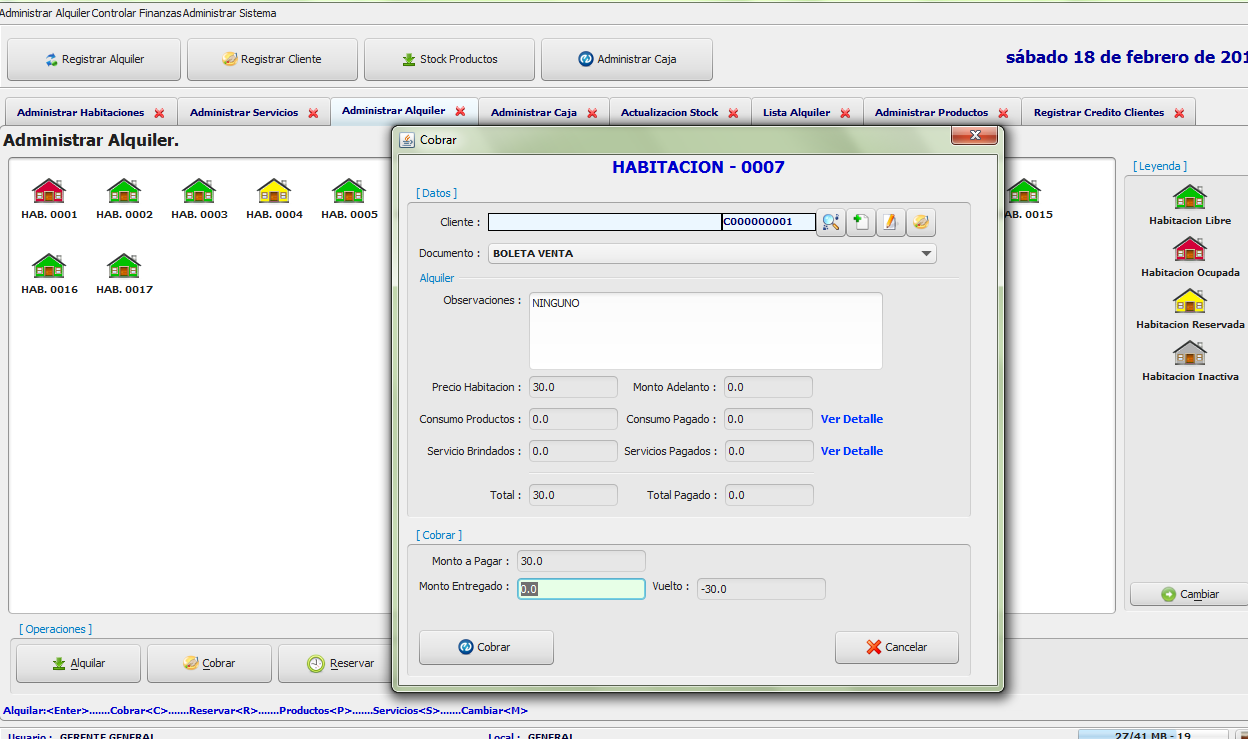Open Administrar Sistema menu
The image size is (1248, 739).
(229, 13)
